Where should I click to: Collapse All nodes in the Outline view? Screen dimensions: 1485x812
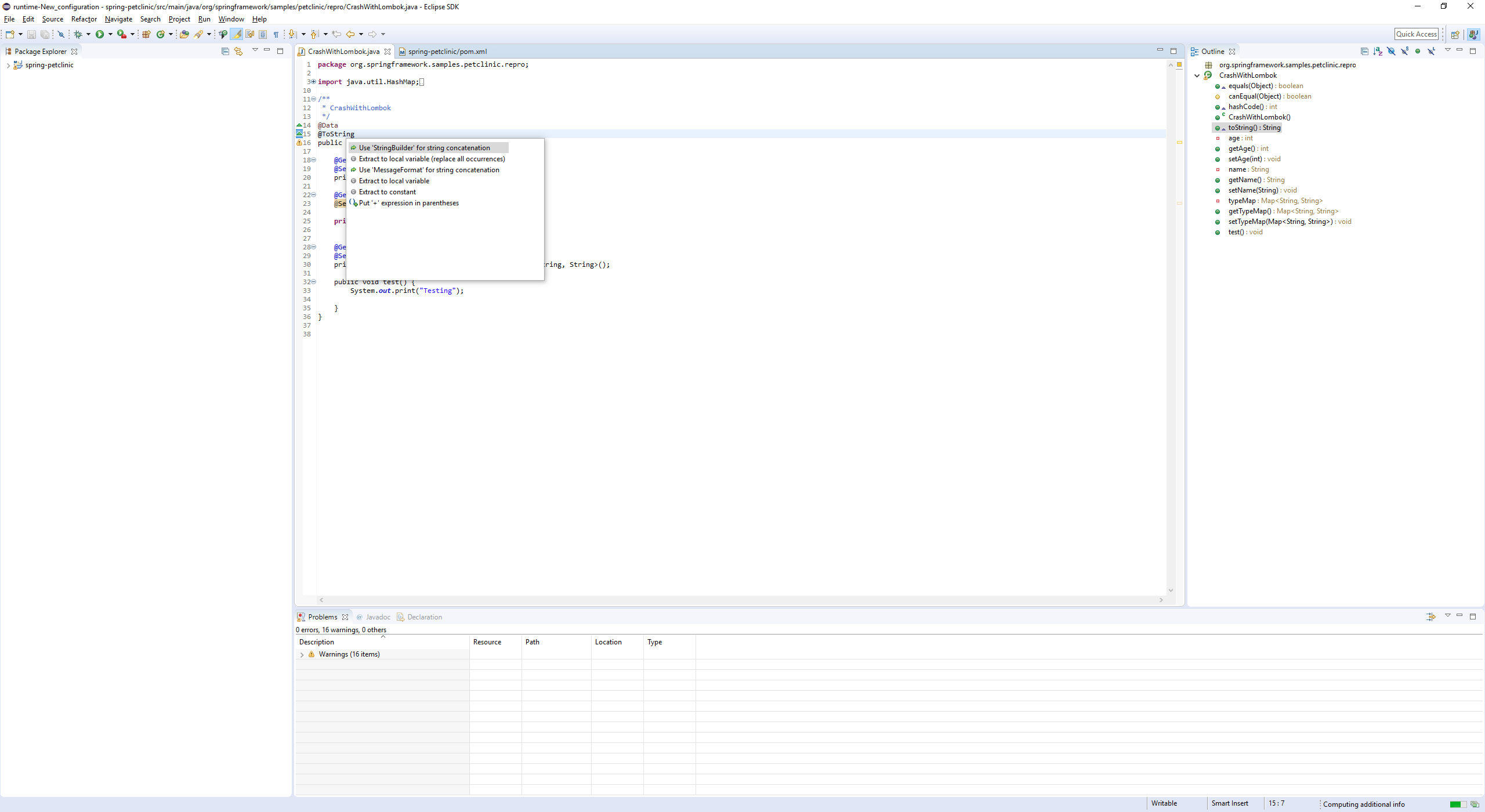pyautogui.click(x=1364, y=51)
